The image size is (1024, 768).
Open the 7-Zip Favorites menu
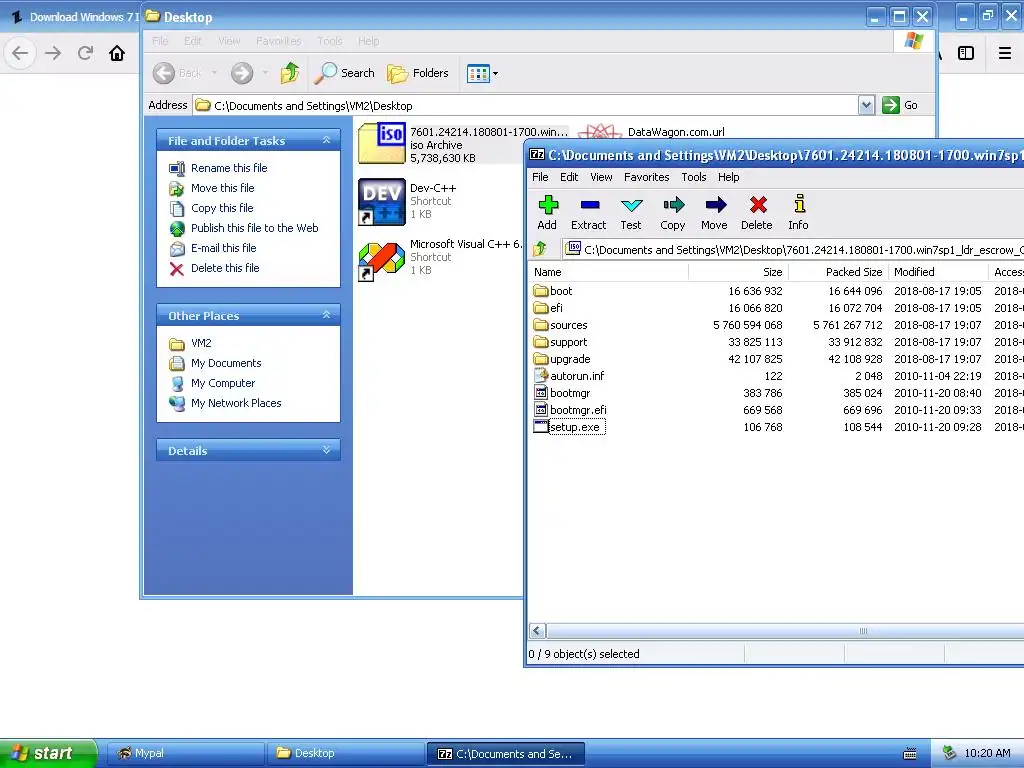tap(647, 177)
